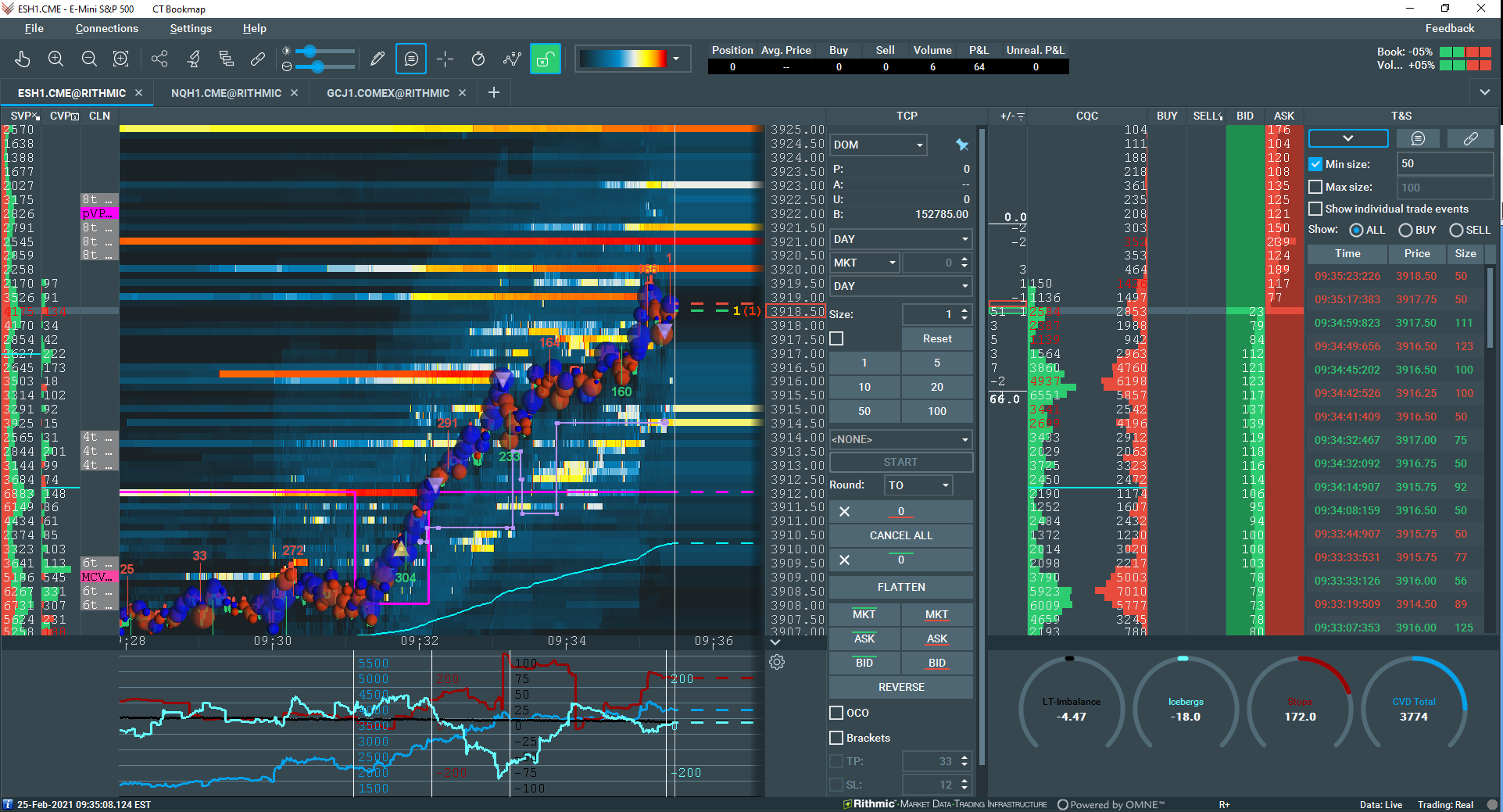
Task: Switch to the GCJ1.COMEX@RITHMIC tab
Action: 388,93
